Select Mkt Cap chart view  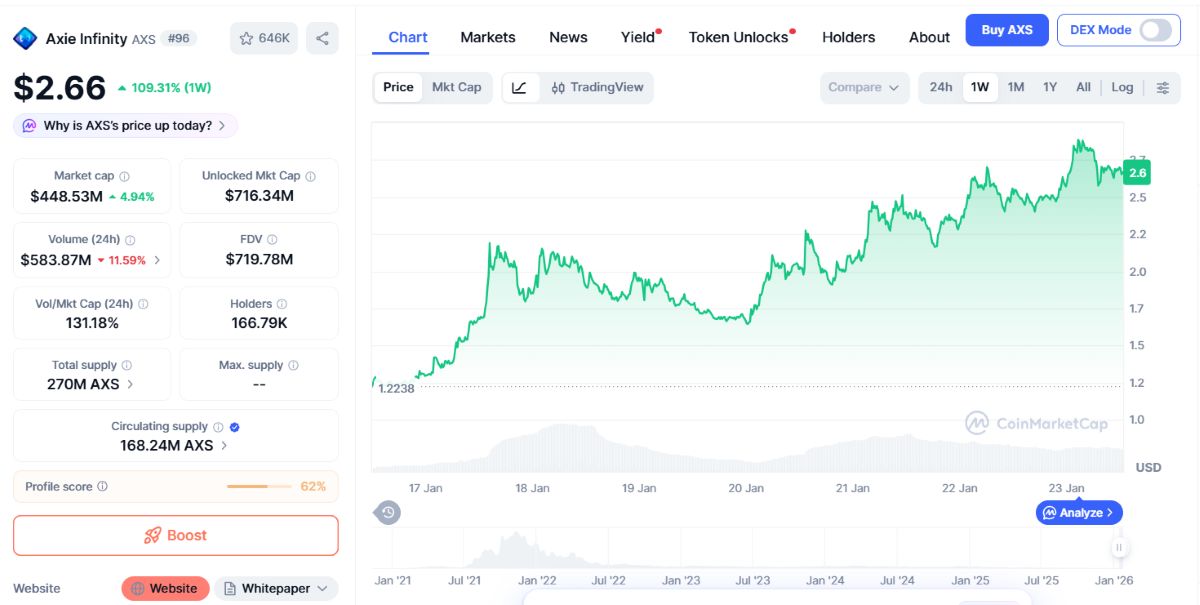pos(457,87)
